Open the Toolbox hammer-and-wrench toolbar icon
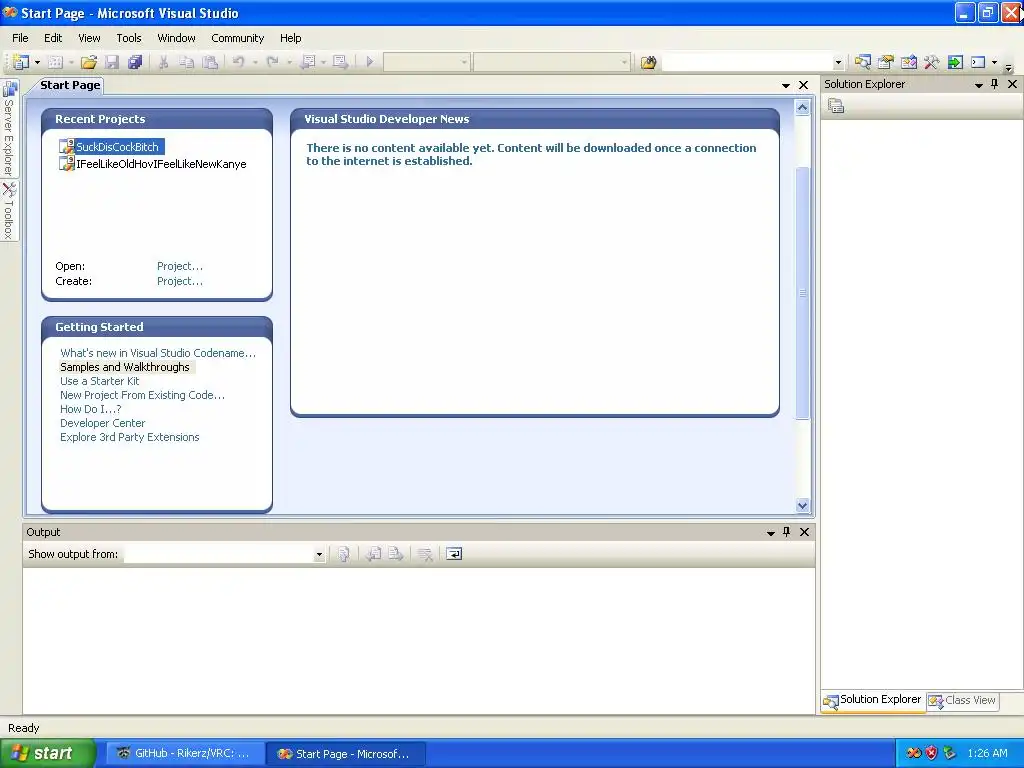The width and height of the screenshot is (1024, 768). 931,62
